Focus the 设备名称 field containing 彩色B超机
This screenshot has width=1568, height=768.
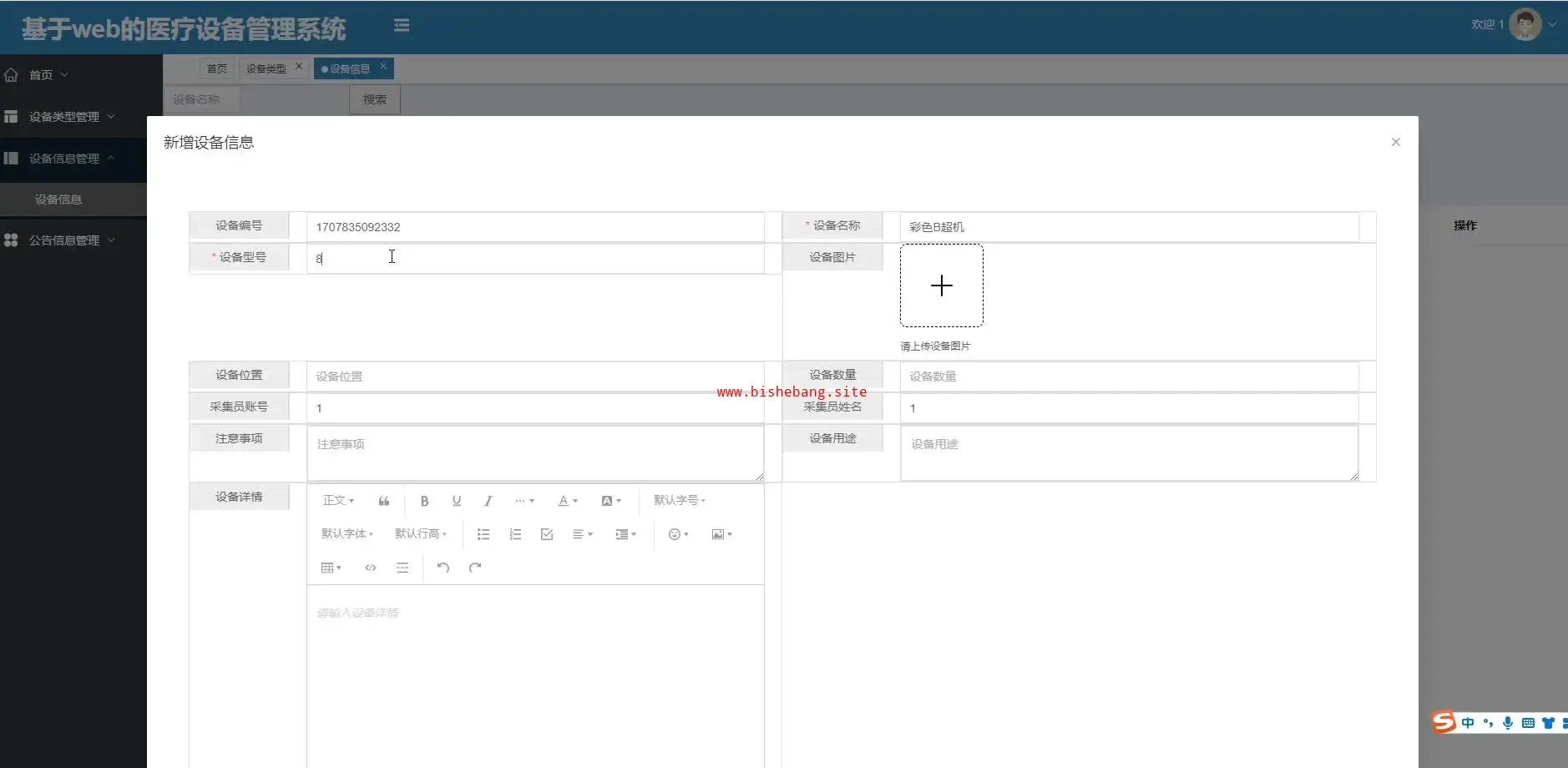click(1129, 227)
